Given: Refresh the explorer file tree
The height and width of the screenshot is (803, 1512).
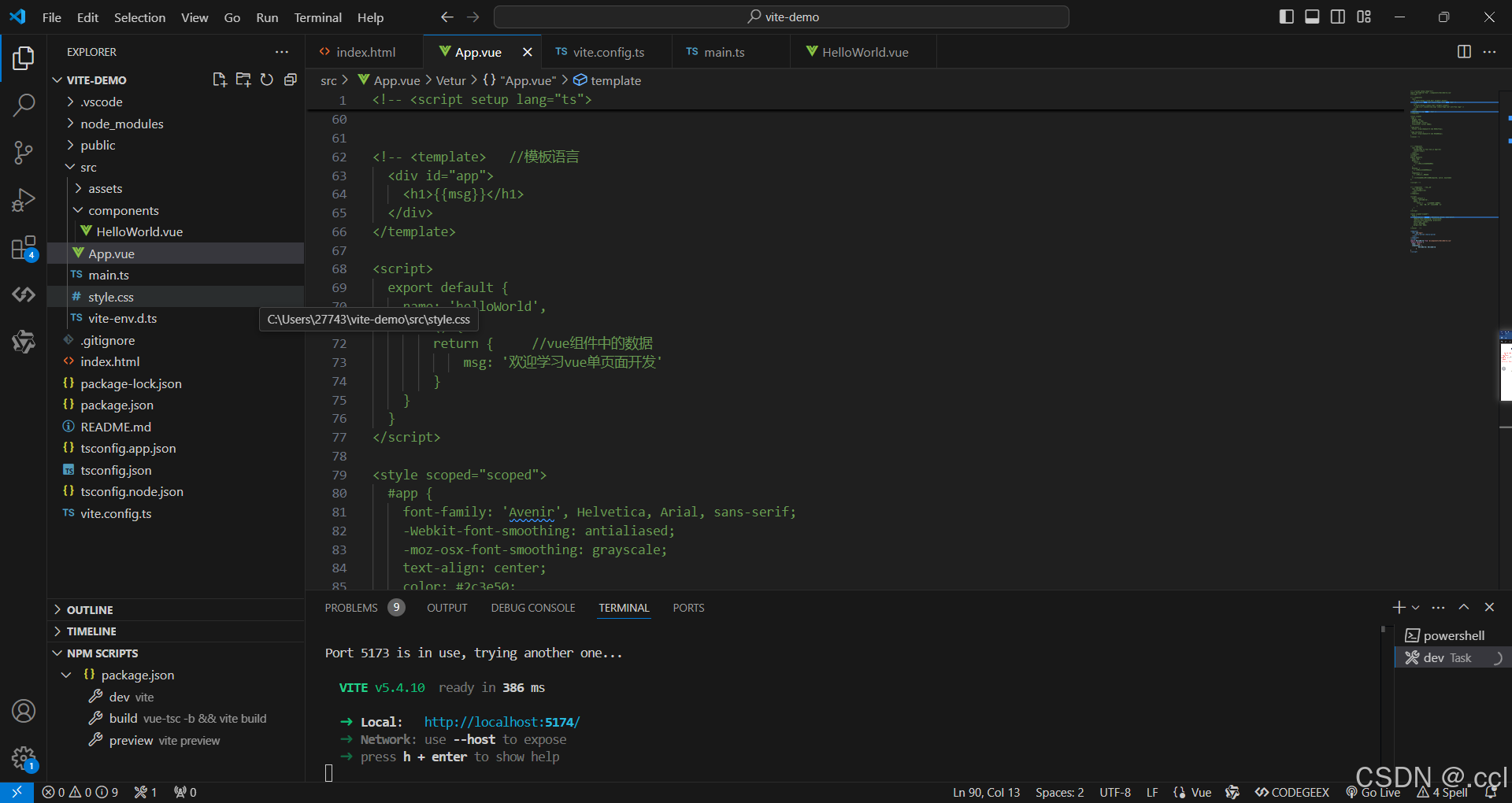Looking at the screenshot, I should coord(267,80).
